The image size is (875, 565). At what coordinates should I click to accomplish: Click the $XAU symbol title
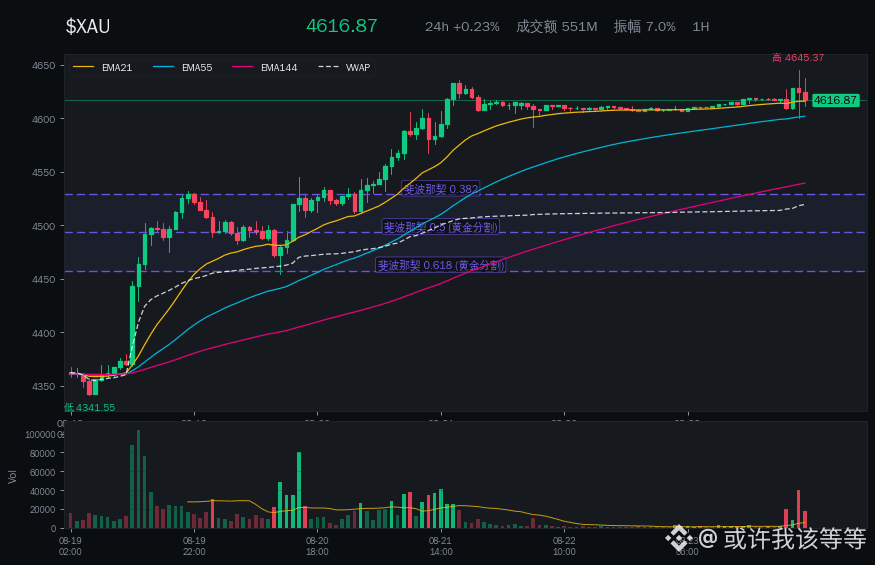(x=88, y=26)
